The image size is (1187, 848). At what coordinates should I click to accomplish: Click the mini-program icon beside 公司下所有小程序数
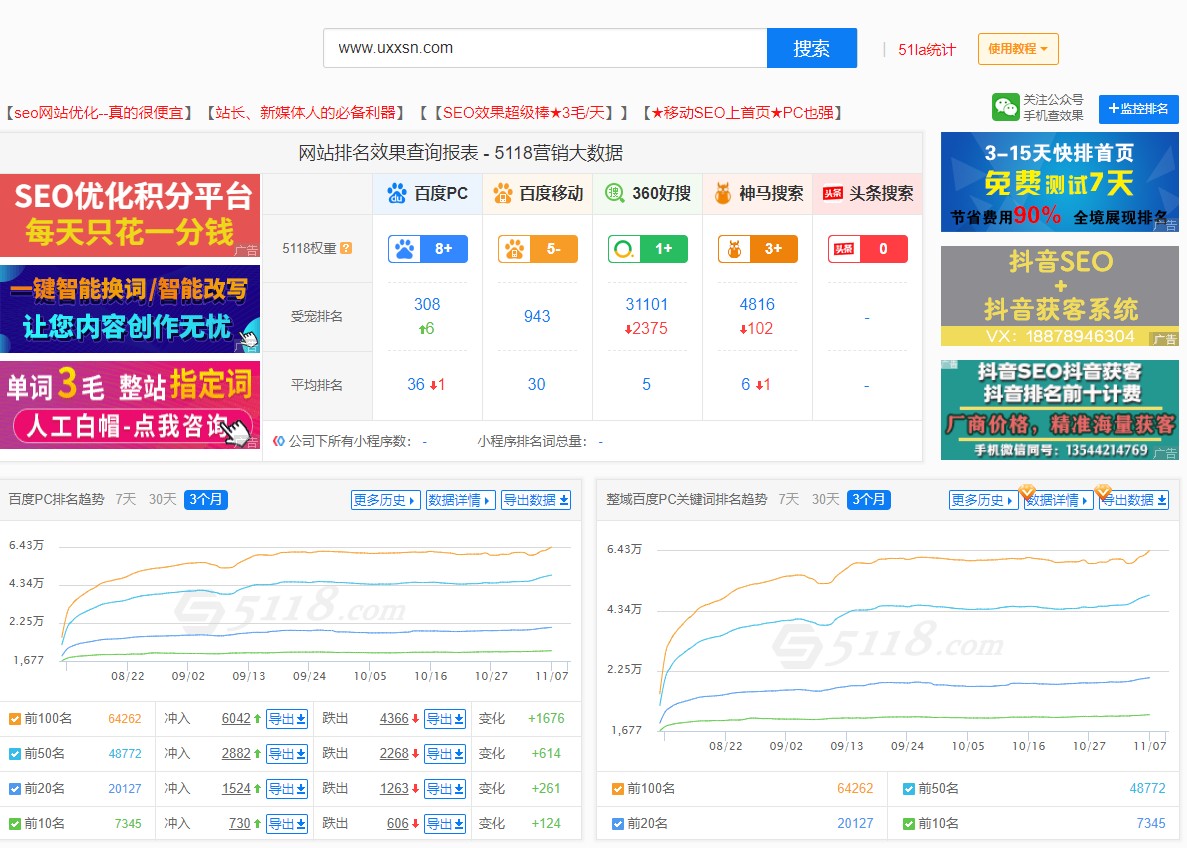coord(279,441)
